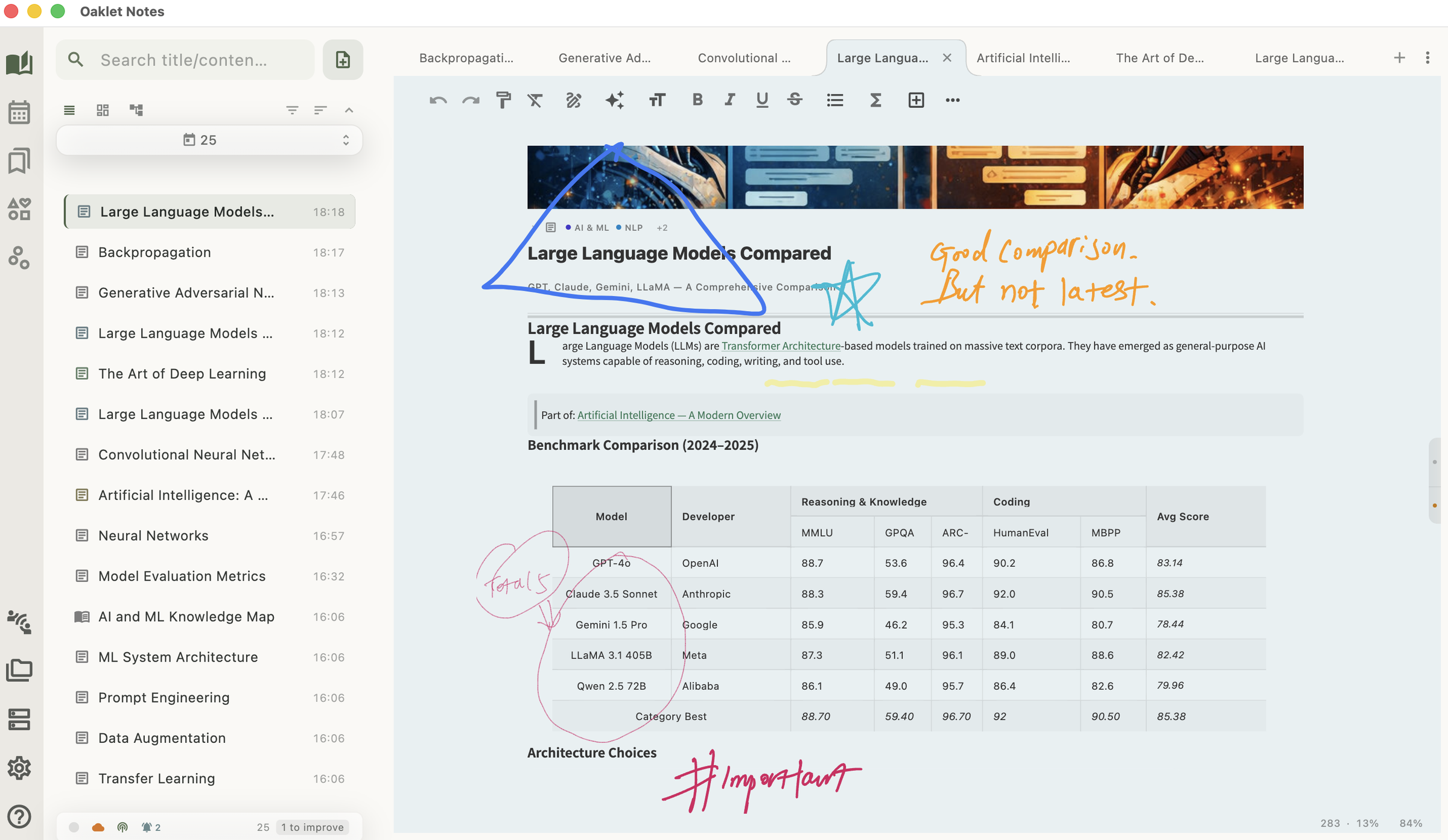This screenshot has width=1448, height=840.
Task: Click the 84% zoom indicator
Action: (x=1411, y=823)
